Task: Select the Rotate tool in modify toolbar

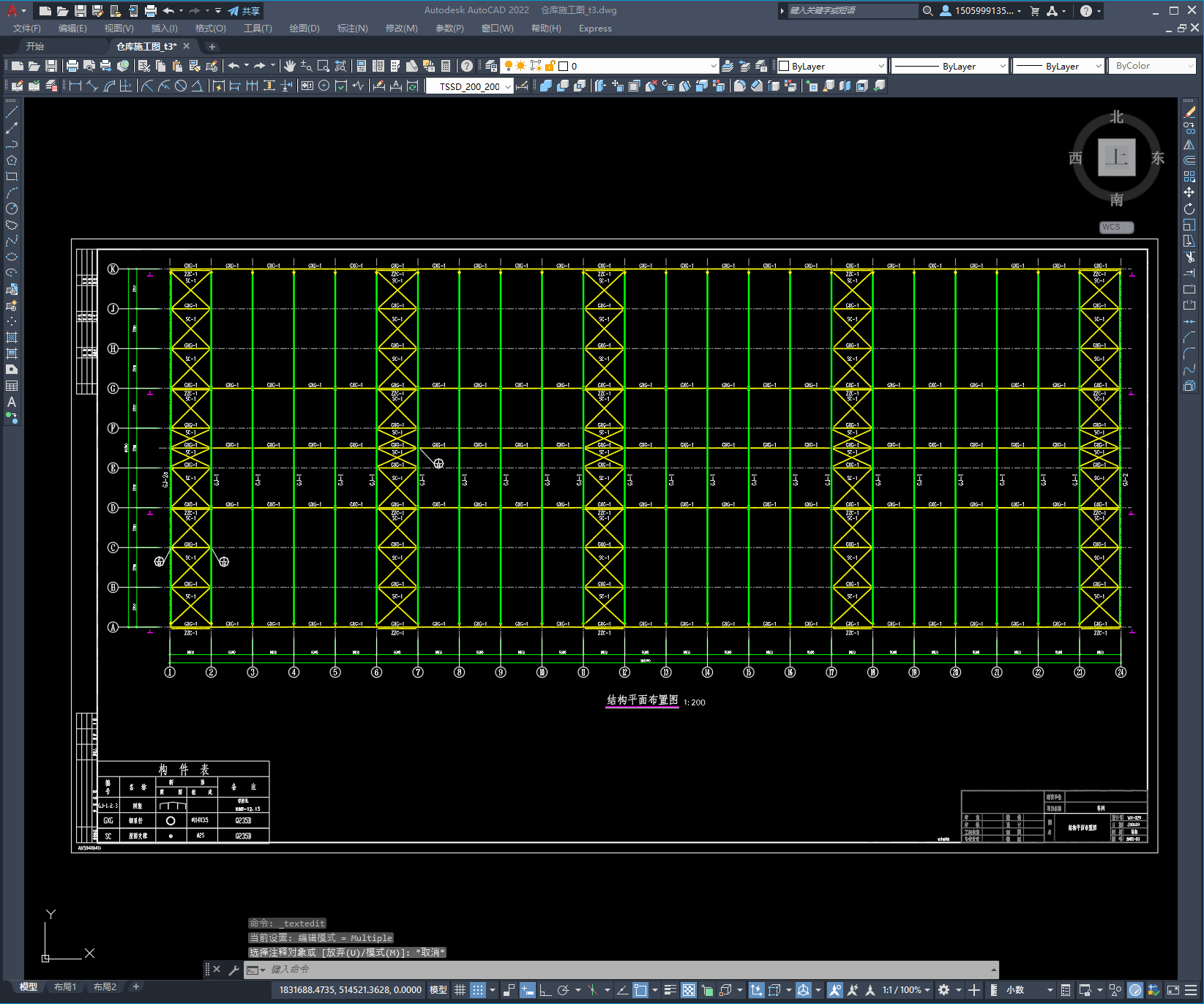Action: click(1189, 209)
